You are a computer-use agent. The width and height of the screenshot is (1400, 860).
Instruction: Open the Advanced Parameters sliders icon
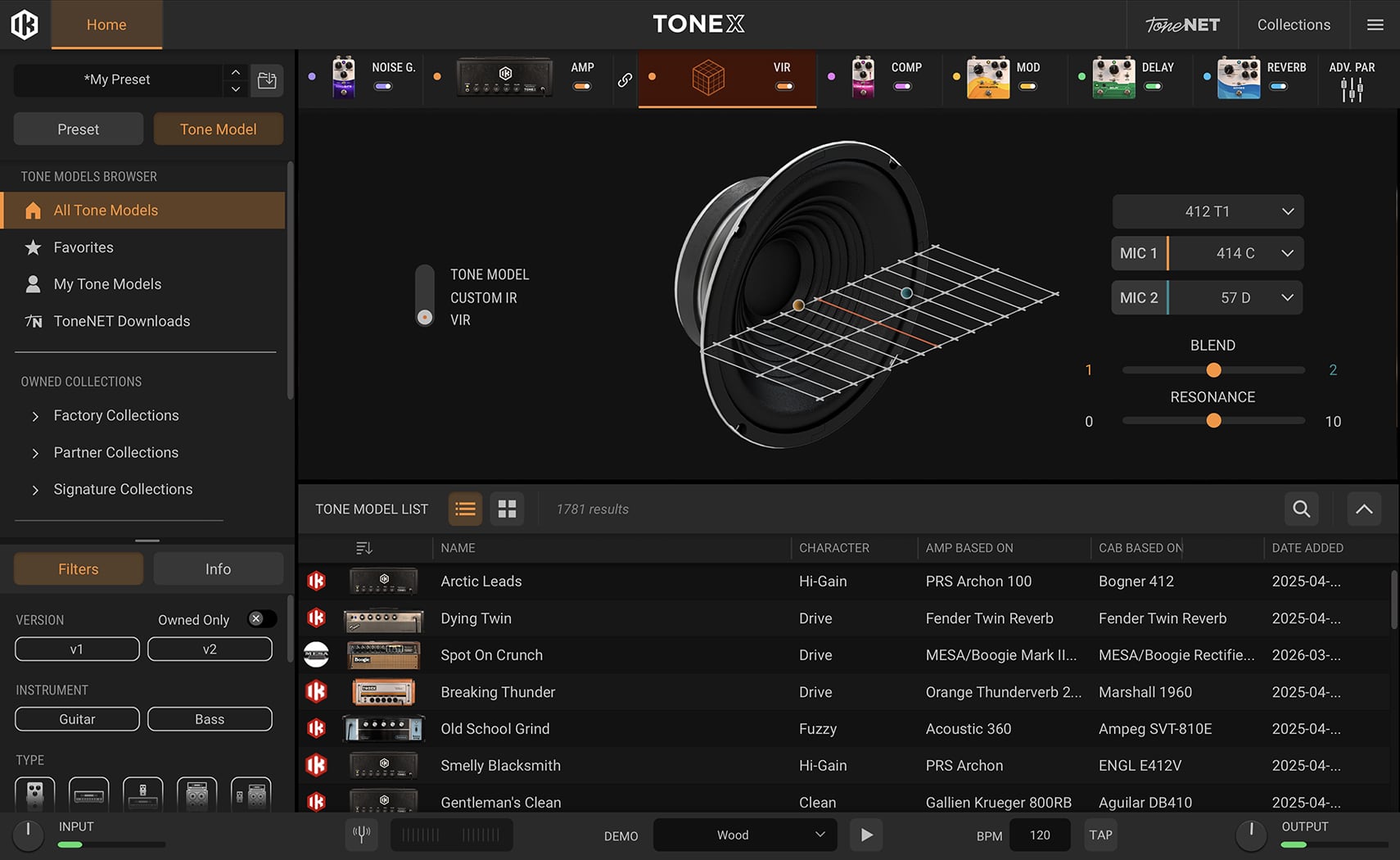pyautogui.click(x=1352, y=89)
